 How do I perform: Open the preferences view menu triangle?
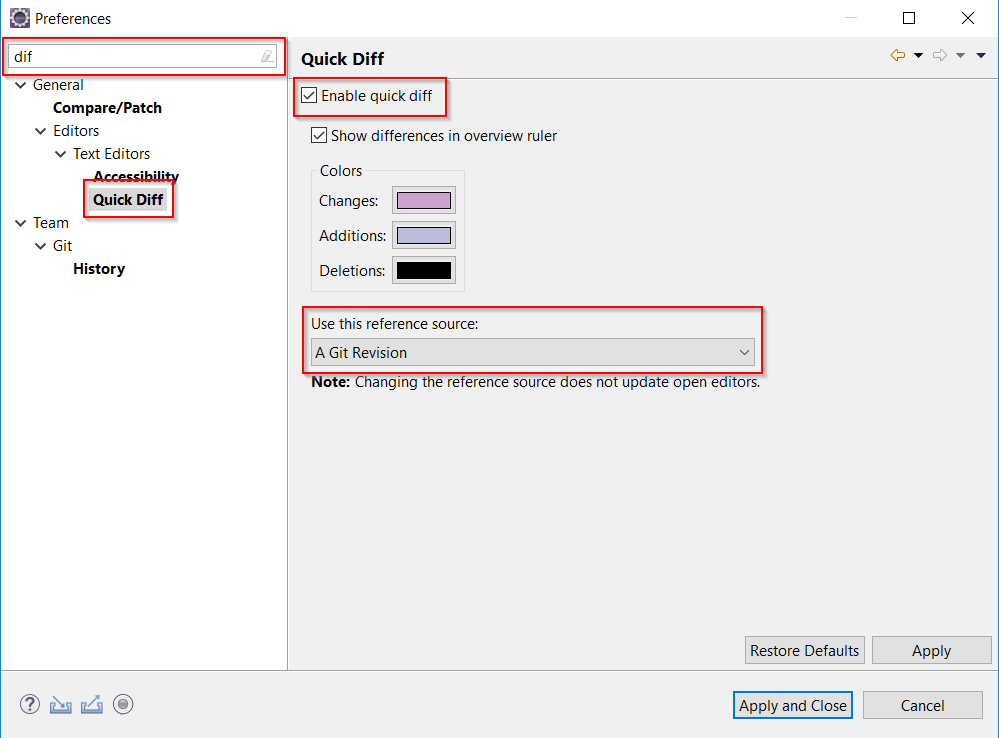tap(980, 56)
